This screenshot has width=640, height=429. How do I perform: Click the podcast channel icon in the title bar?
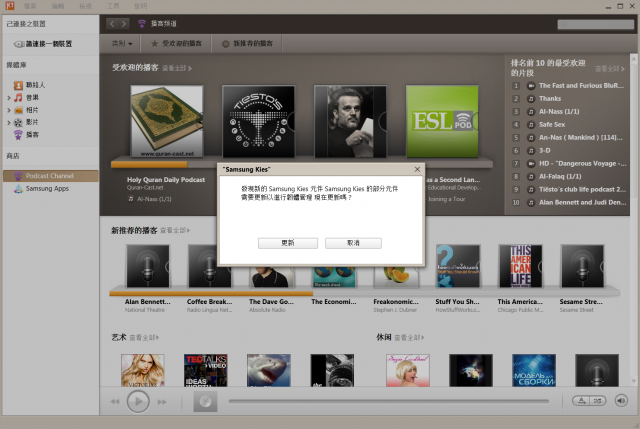point(142,24)
